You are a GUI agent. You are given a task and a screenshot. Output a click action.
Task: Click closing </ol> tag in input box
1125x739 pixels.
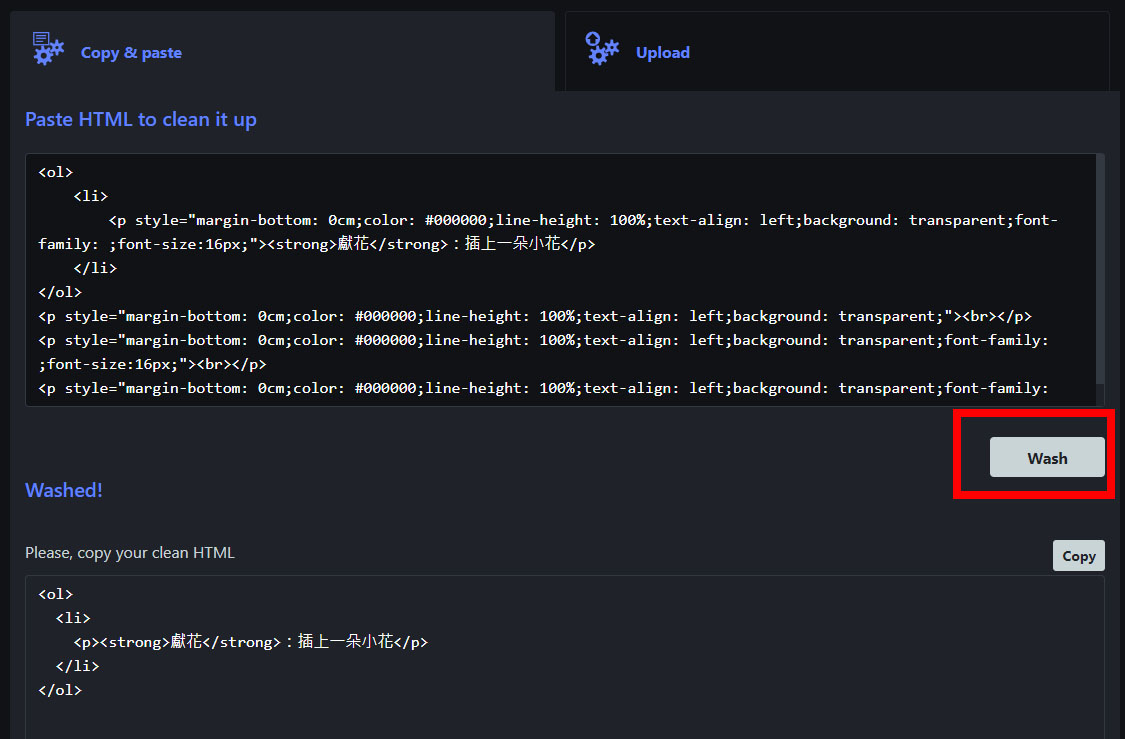(x=60, y=292)
